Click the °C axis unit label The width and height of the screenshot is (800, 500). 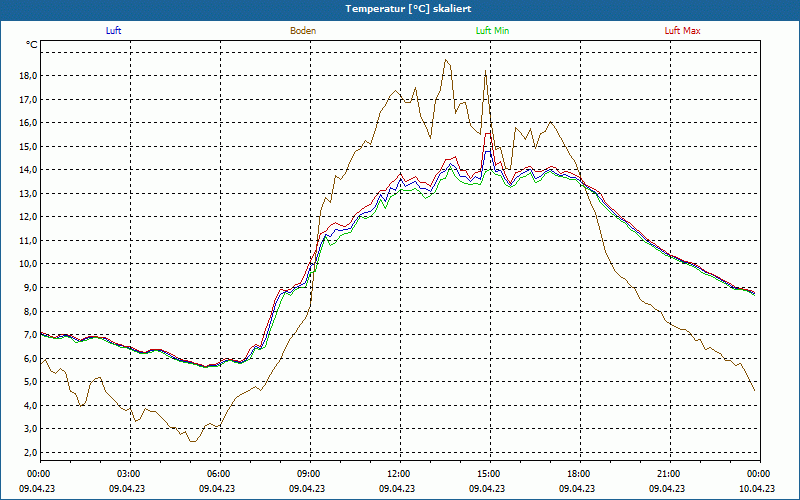tap(32, 45)
